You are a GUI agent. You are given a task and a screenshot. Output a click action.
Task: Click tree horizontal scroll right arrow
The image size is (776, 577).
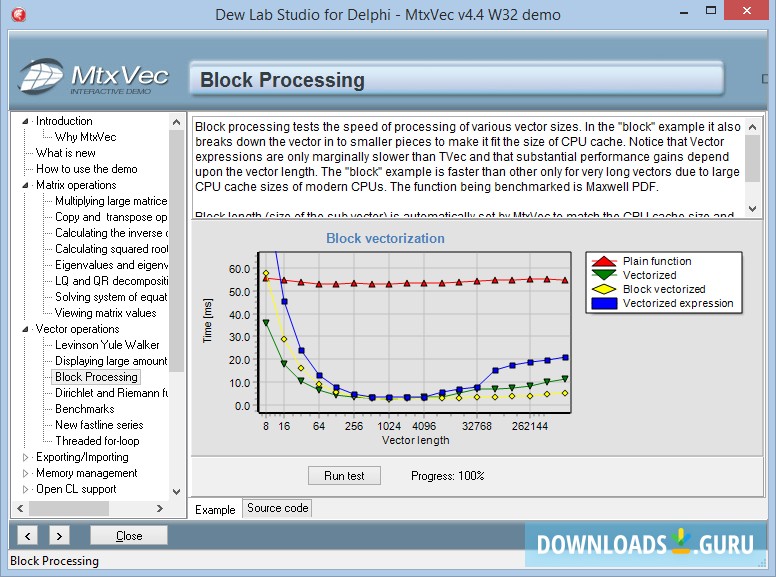coord(159,508)
